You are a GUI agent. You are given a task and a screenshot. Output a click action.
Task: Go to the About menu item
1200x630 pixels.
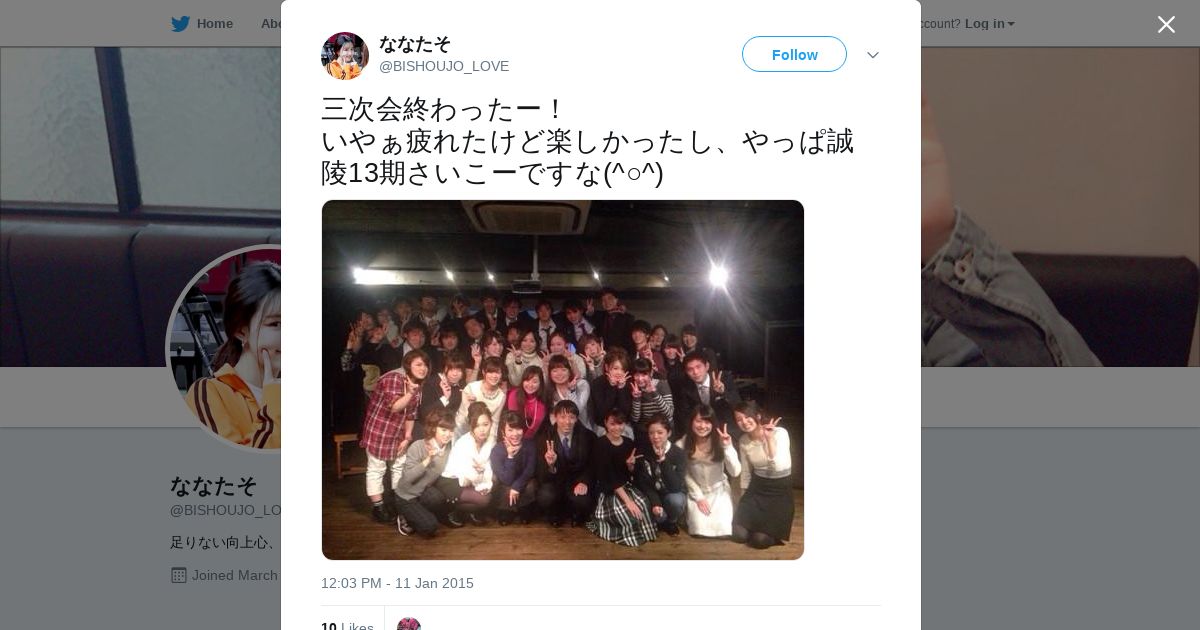[x=270, y=24]
